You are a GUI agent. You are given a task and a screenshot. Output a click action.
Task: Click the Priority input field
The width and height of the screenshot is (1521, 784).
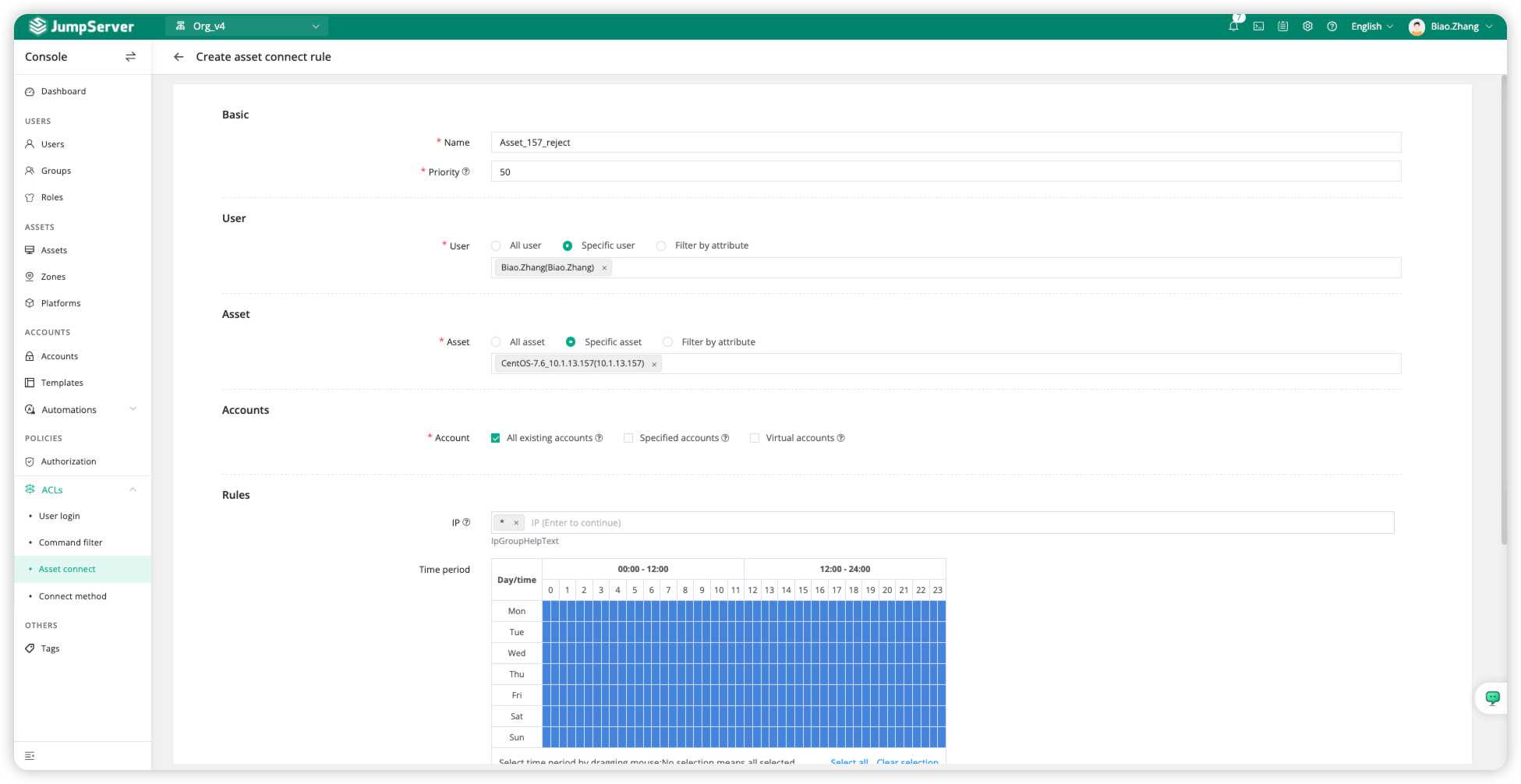click(x=946, y=171)
